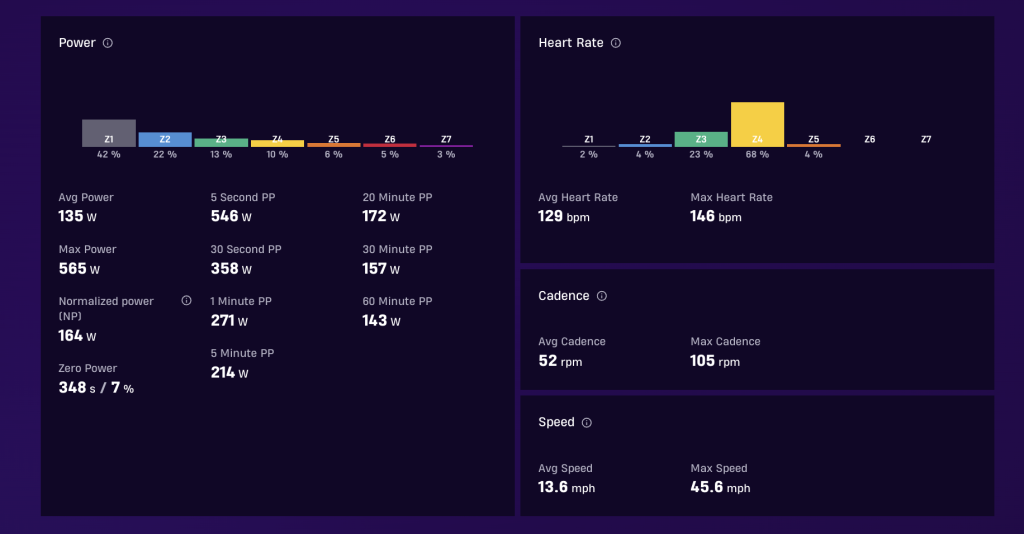Open the Speed info icon
This screenshot has width=1024, height=534.
coord(587,423)
